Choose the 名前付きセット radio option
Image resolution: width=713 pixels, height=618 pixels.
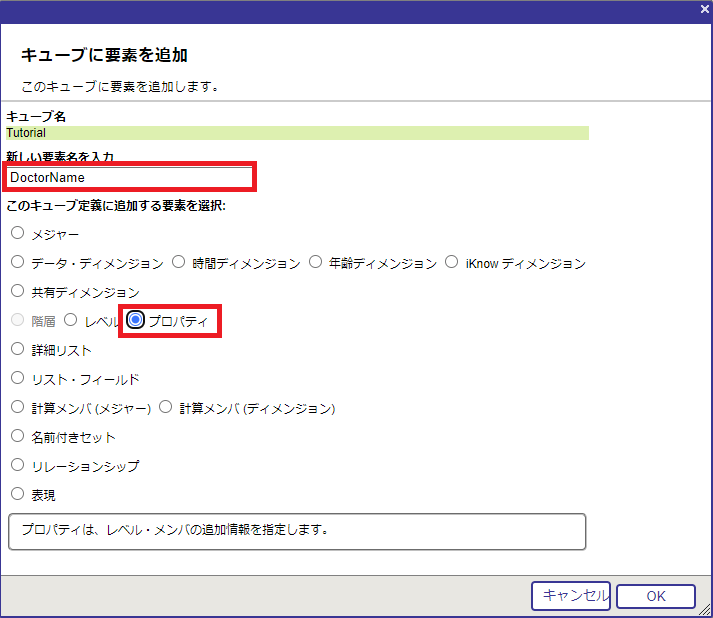(x=17, y=436)
